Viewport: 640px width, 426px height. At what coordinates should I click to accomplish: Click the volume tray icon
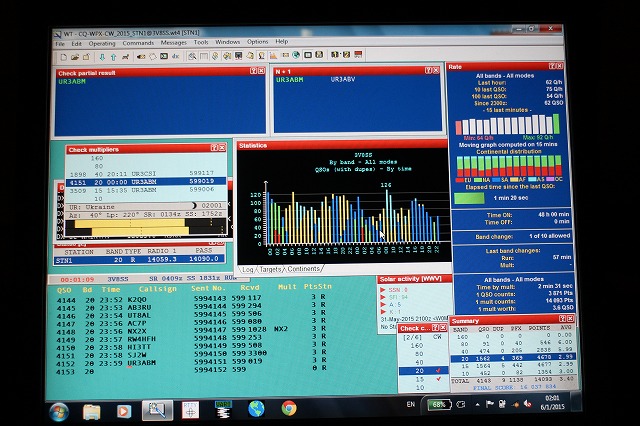tap(527, 404)
